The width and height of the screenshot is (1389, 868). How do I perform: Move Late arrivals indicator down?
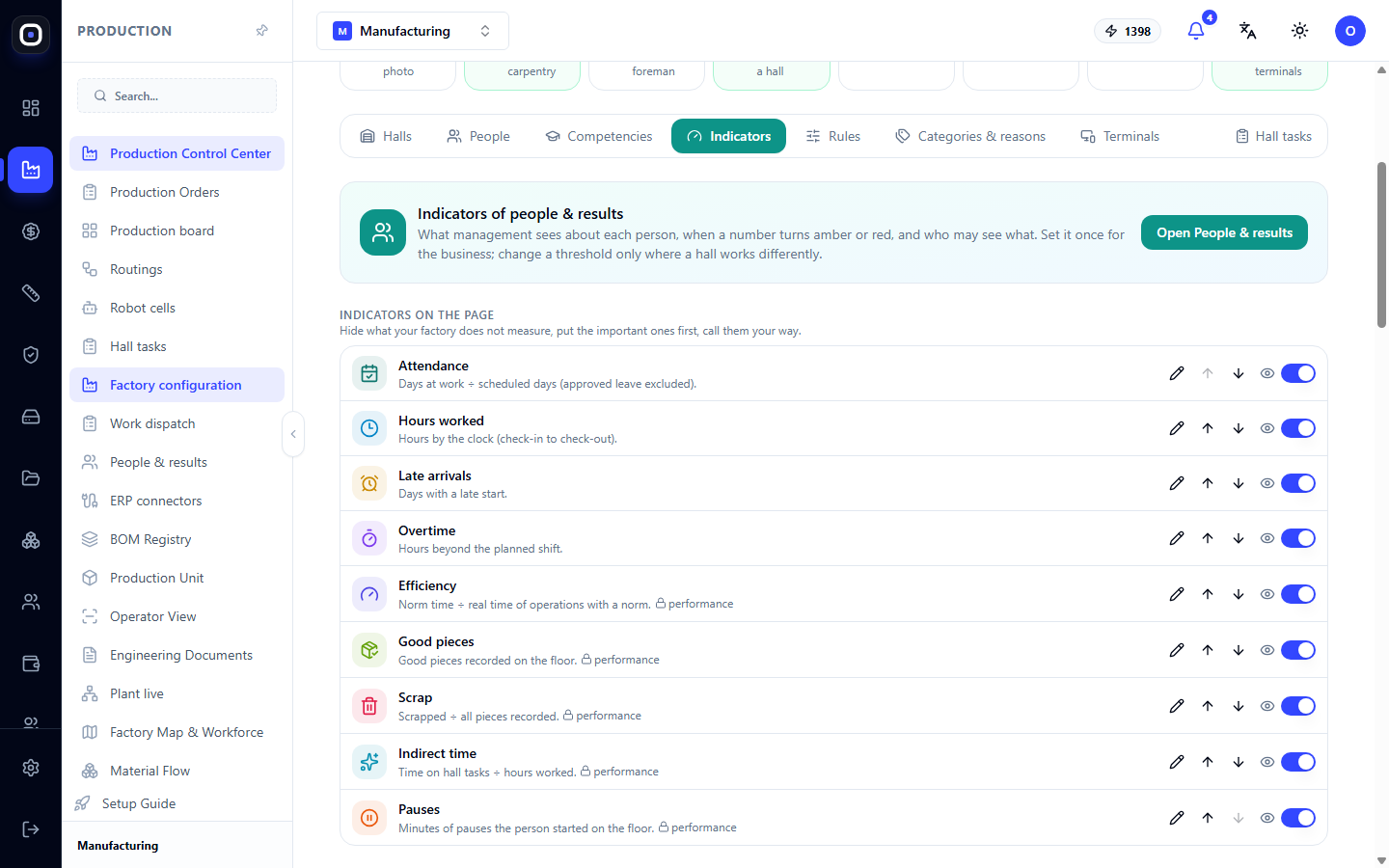pos(1239,483)
